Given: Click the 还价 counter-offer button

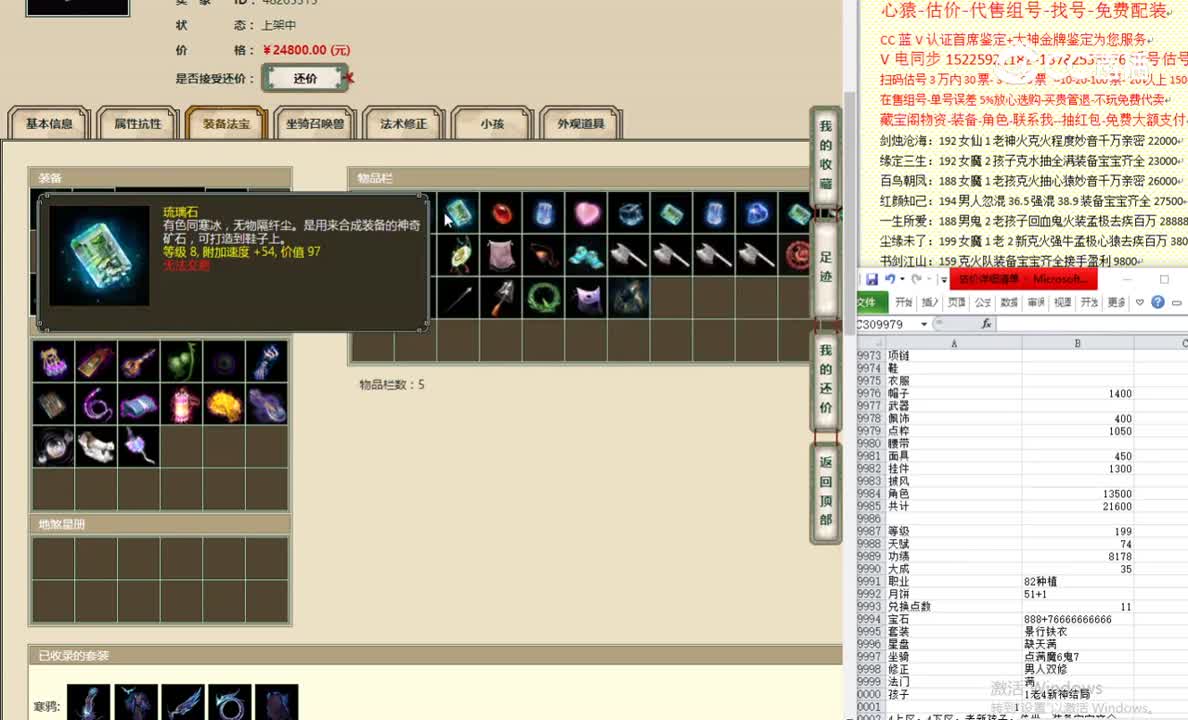Looking at the screenshot, I should [305, 78].
